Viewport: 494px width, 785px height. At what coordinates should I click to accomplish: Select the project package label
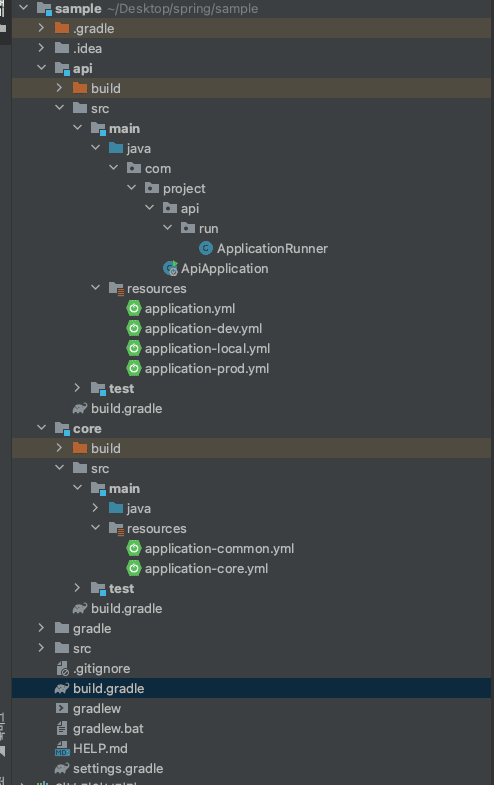[x=184, y=188]
